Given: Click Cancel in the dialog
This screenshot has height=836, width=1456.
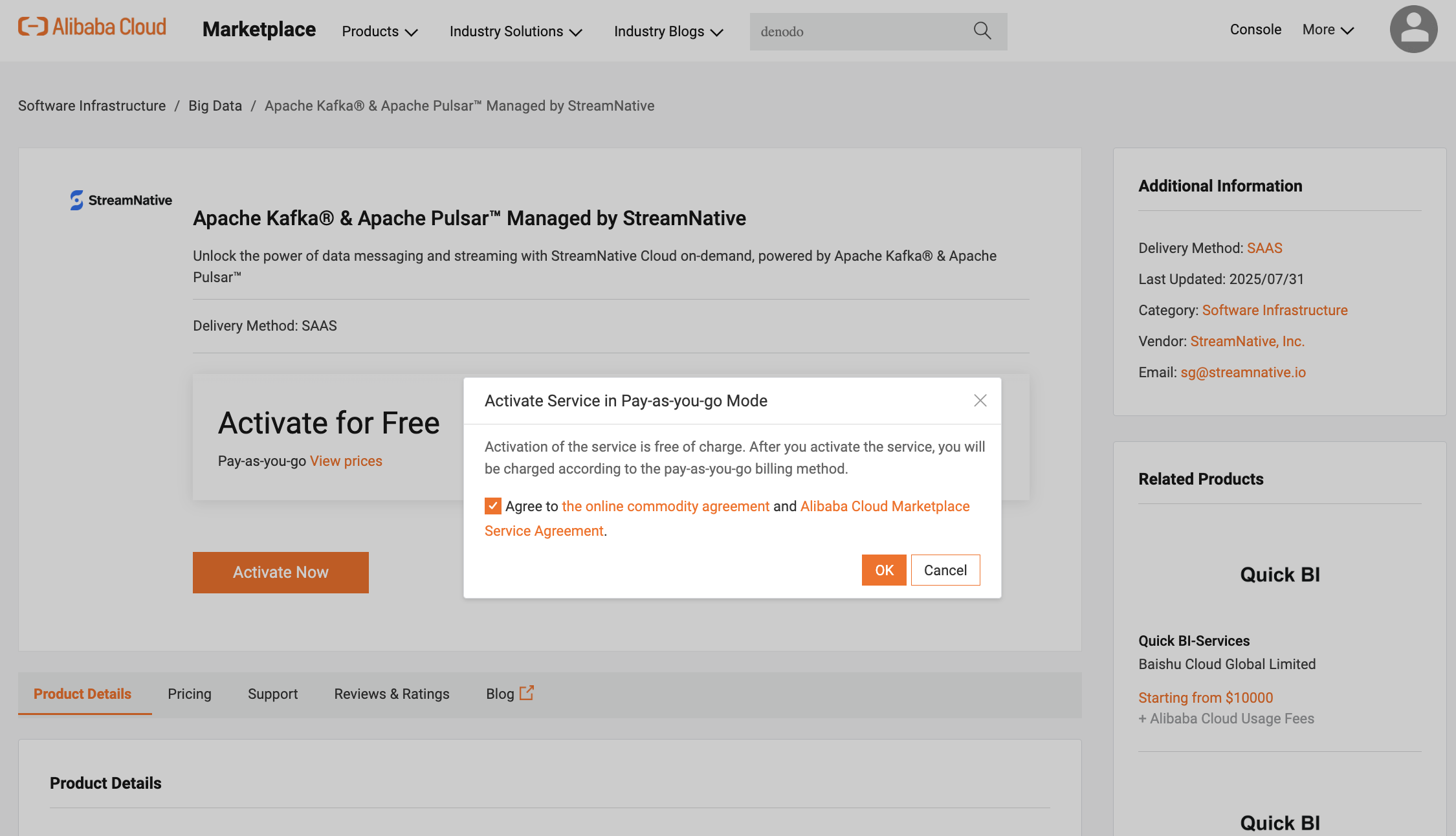Looking at the screenshot, I should pyautogui.click(x=945, y=570).
